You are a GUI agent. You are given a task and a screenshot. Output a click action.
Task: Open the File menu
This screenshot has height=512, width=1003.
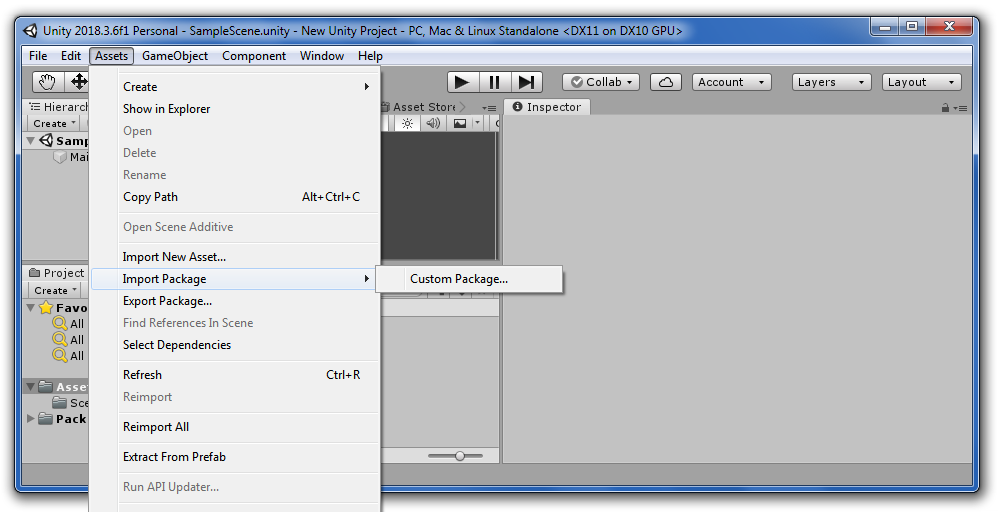pyautogui.click(x=38, y=56)
